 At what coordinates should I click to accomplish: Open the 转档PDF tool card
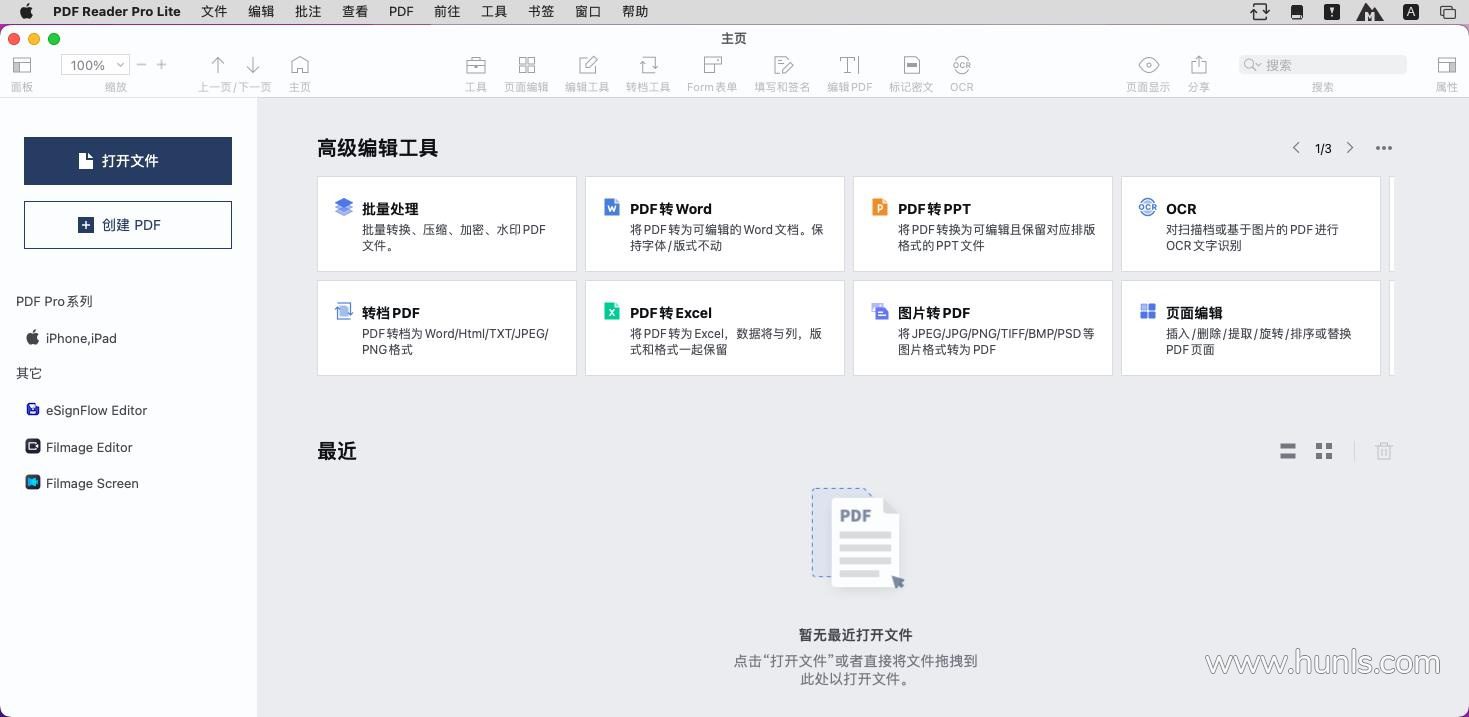click(447, 328)
